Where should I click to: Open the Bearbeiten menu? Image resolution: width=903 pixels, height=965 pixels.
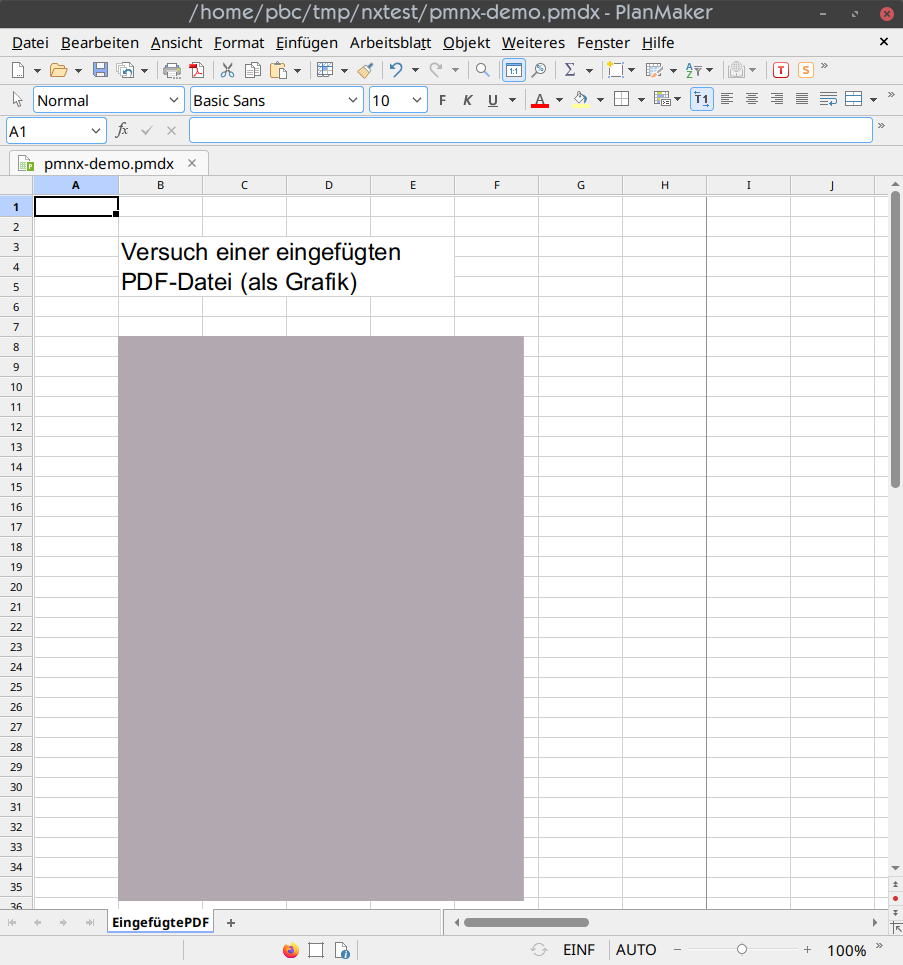(100, 42)
